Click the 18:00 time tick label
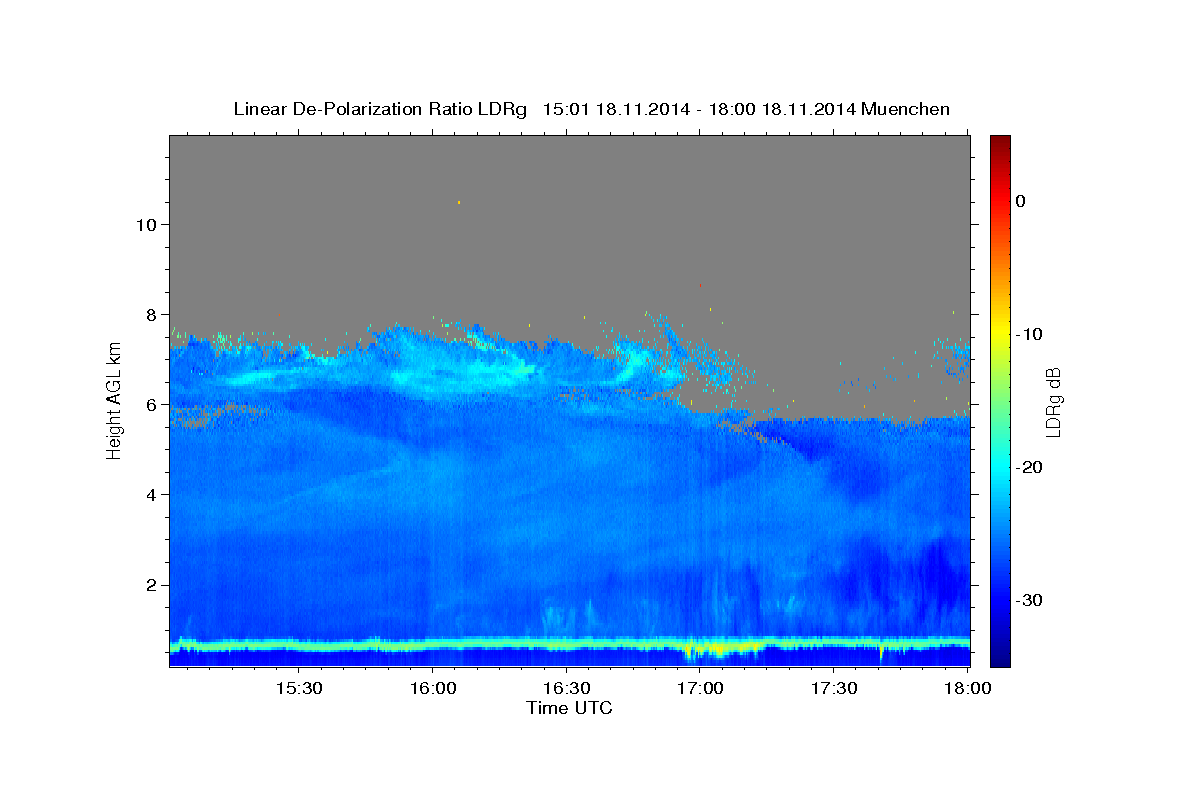 [968, 688]
